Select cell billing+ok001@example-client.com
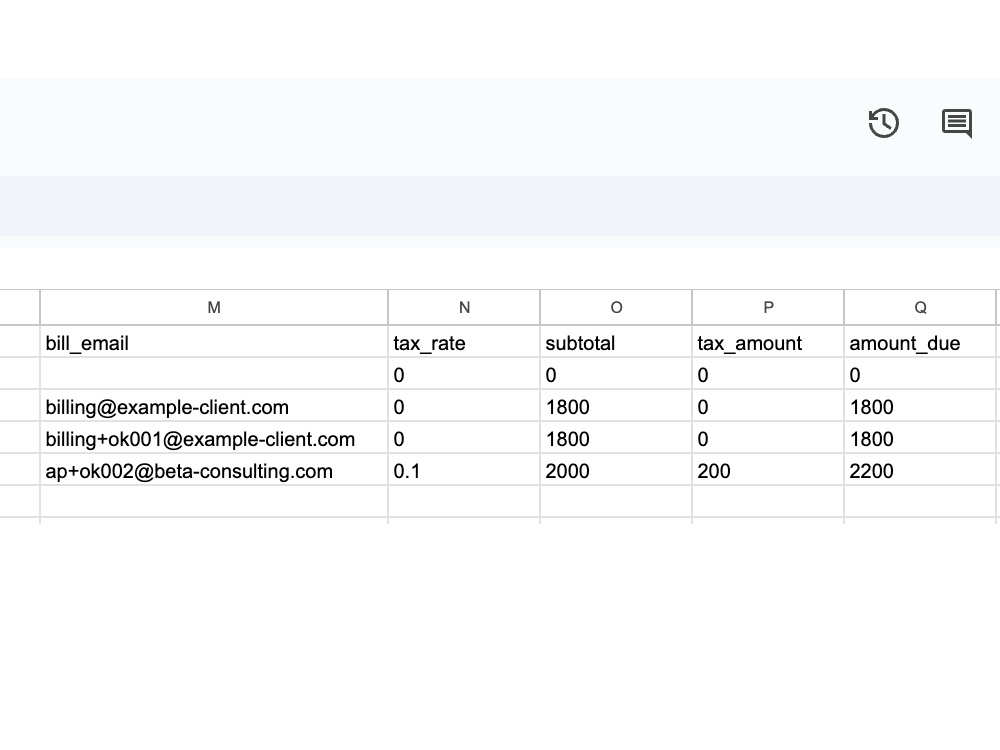 (214, 438)
